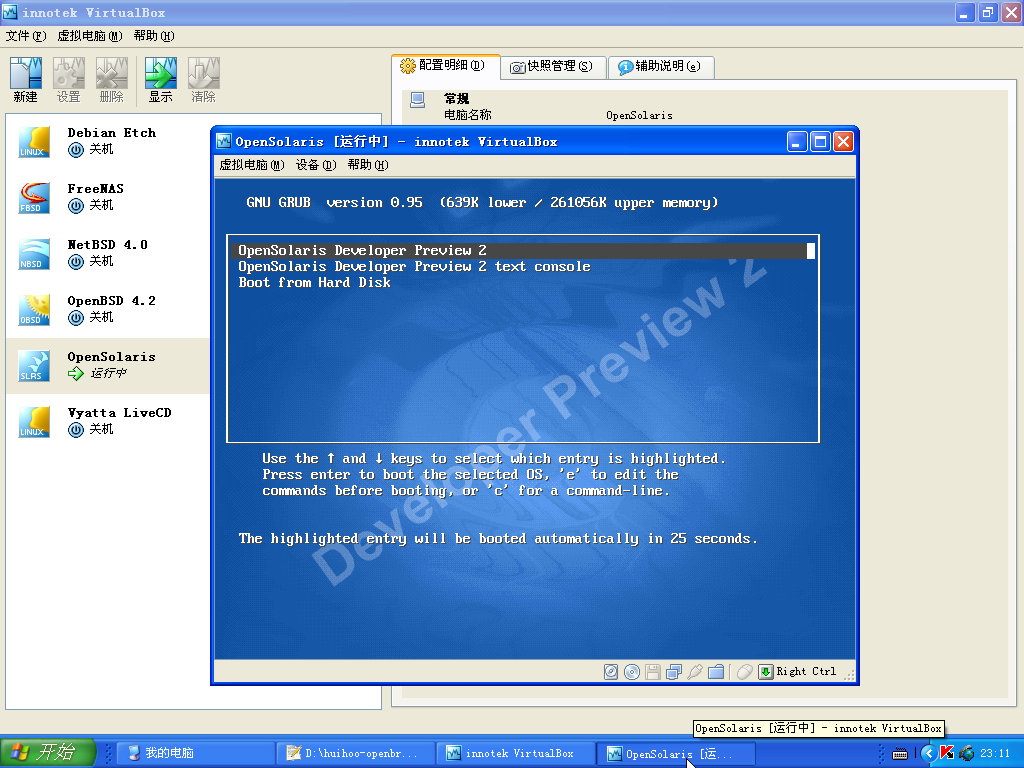
Task: Click the hard disk activity status icon
Action: (611, 672)
